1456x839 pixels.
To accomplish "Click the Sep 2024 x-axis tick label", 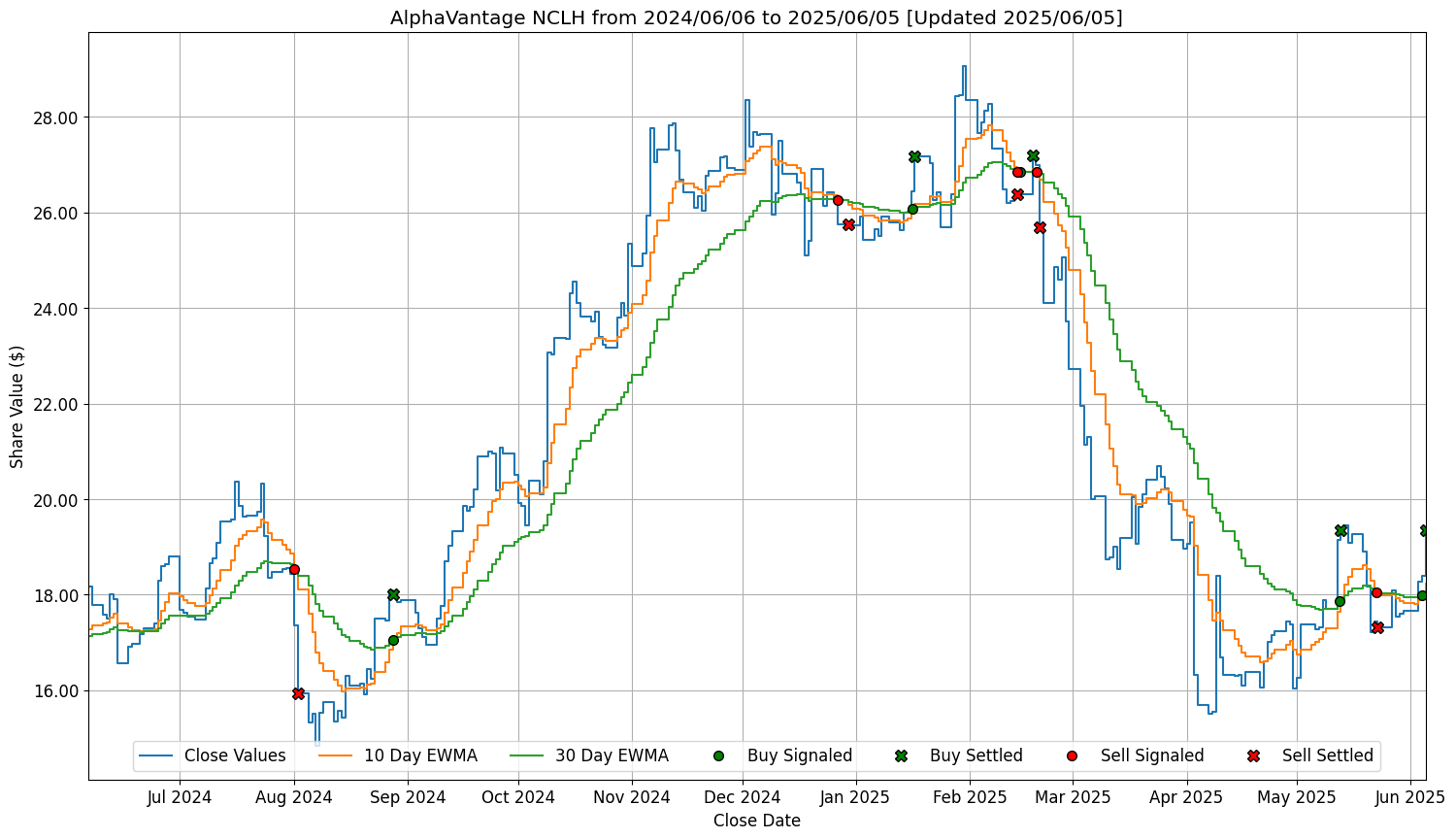I will [x=408, y=798].
